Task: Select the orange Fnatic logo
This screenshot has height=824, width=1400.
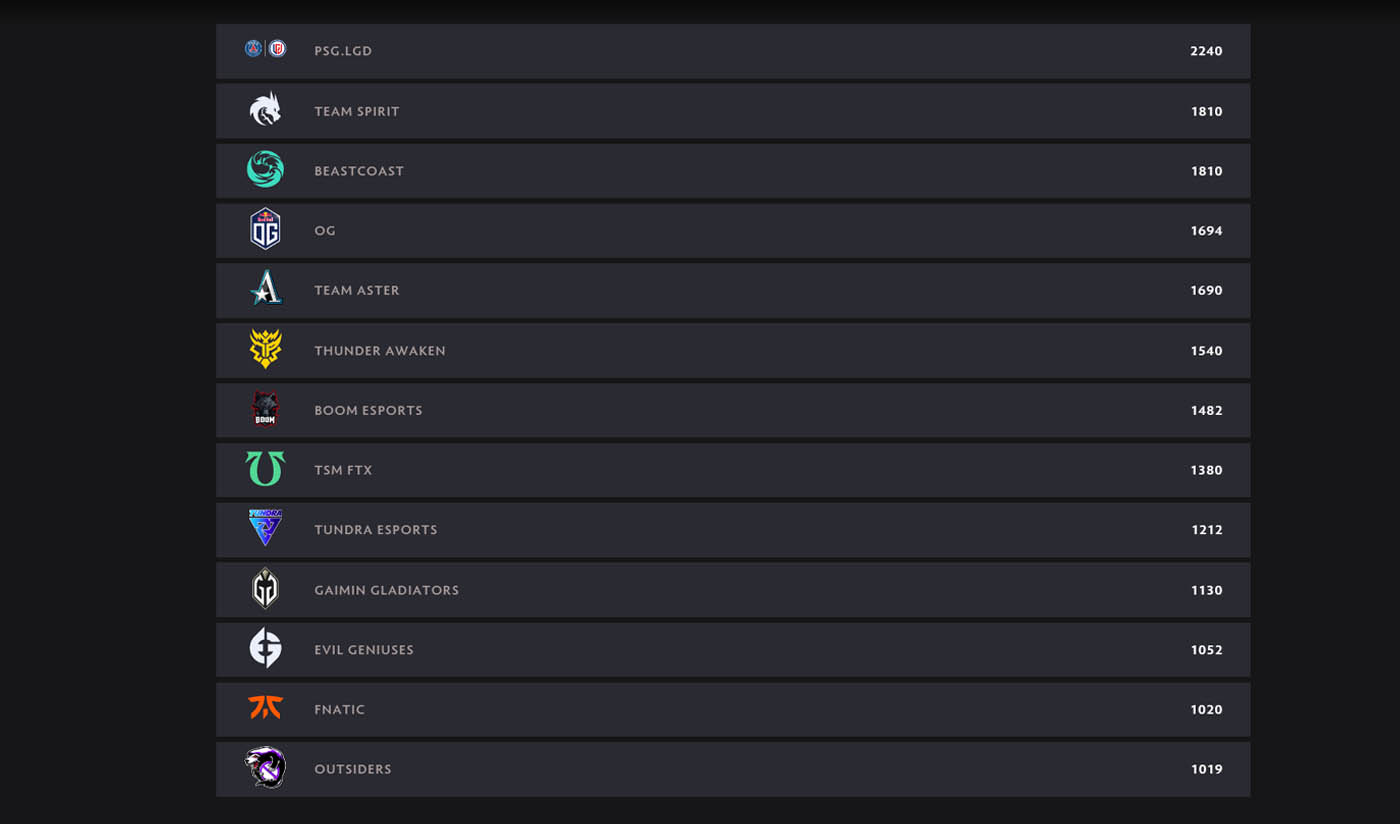Action: point(265,708)
